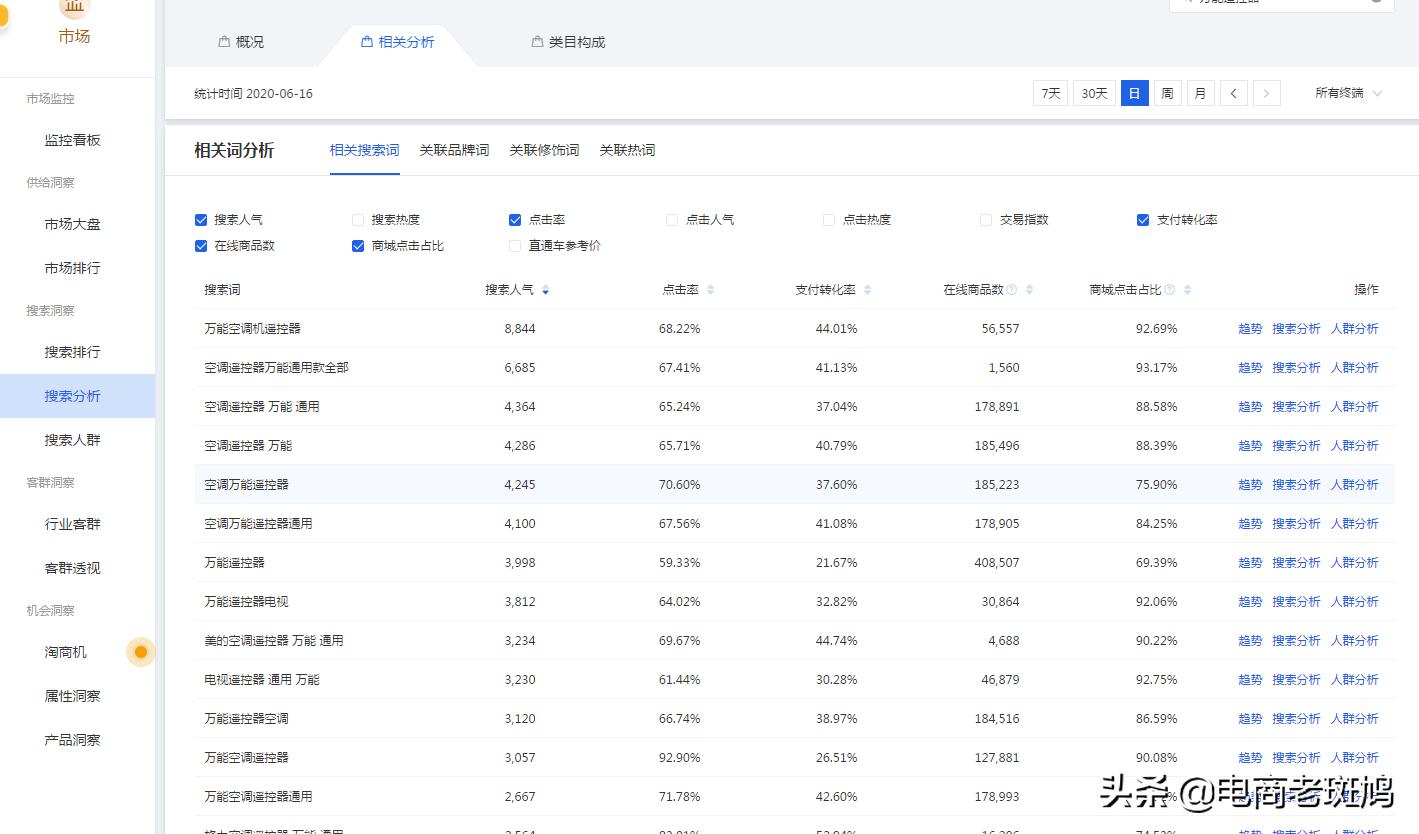Select the 30天 period button

1093,92
